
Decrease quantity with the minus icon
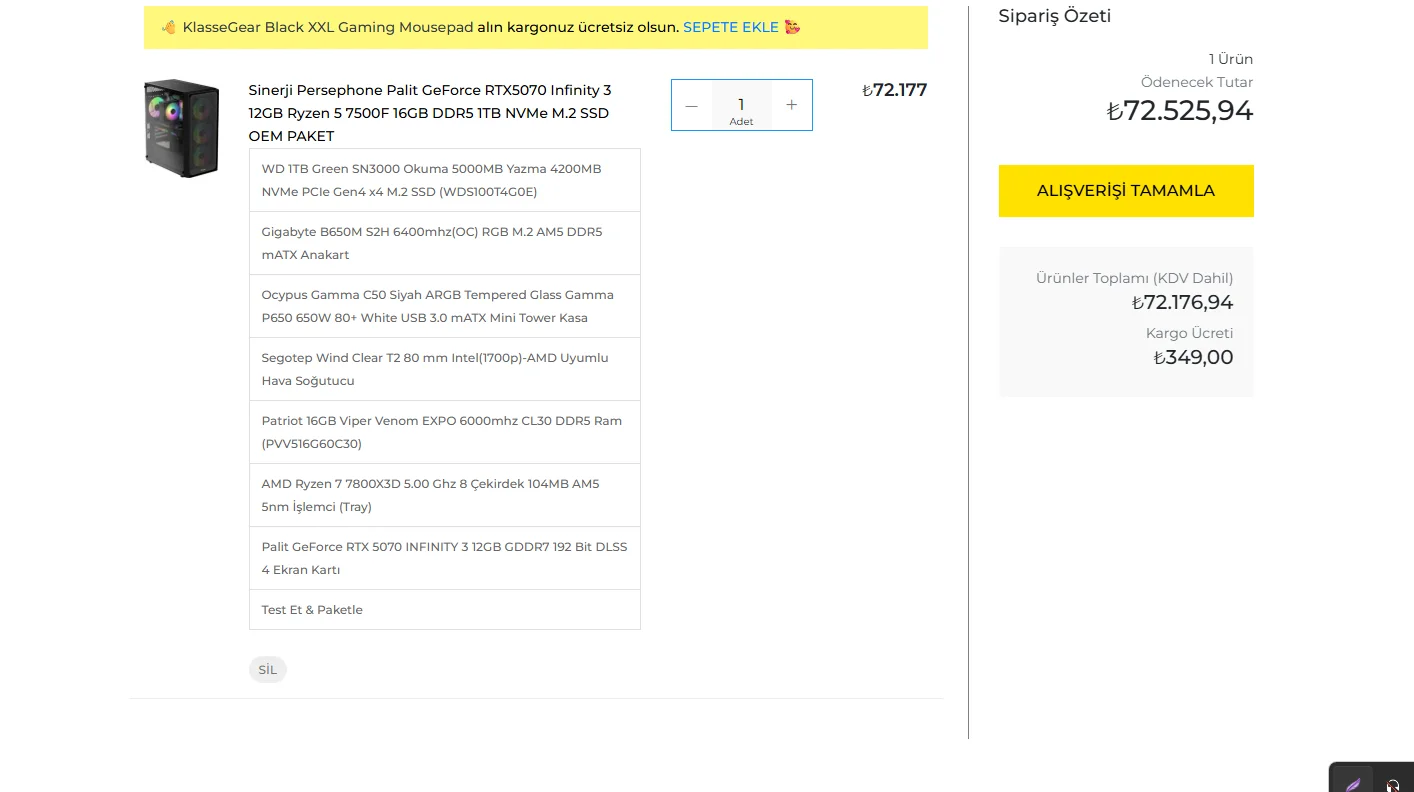click(691, 105)
